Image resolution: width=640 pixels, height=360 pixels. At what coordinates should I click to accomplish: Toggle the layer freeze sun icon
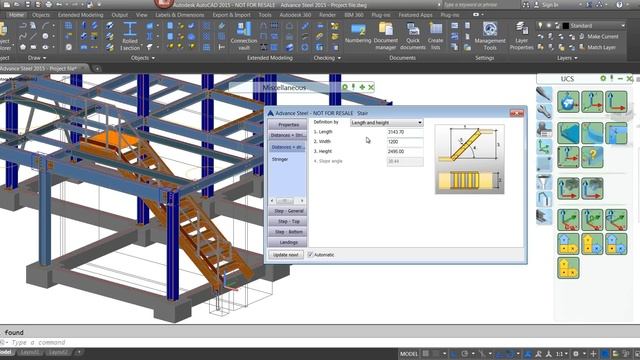[x=549, y=25]
